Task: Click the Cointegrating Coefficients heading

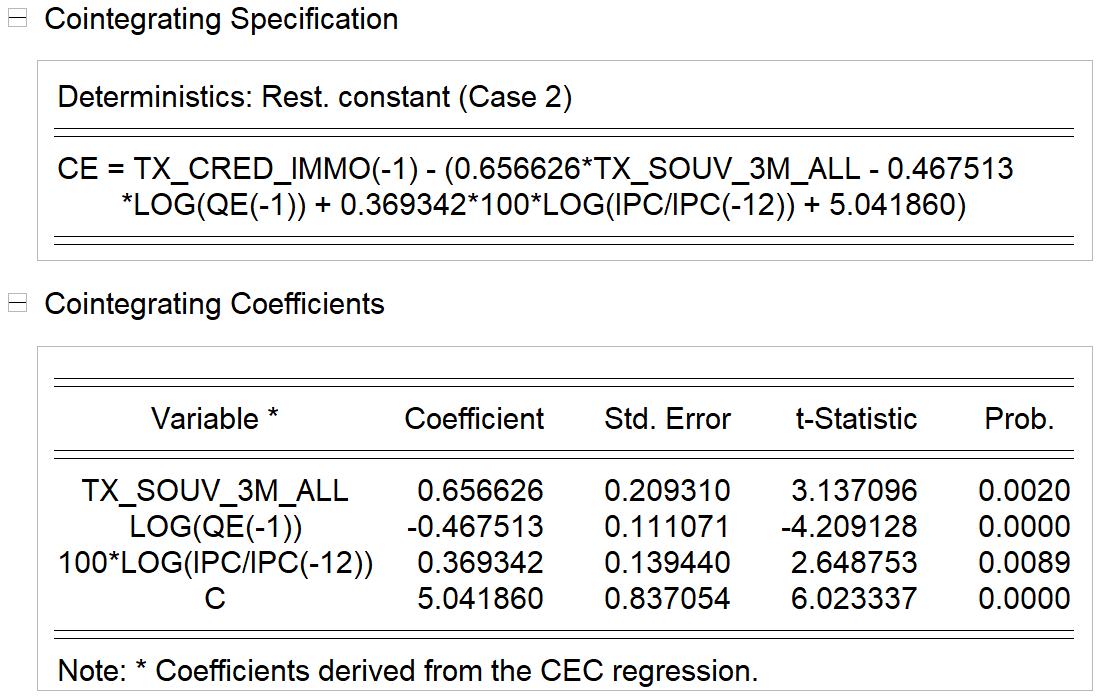Action: click(214, 304)
